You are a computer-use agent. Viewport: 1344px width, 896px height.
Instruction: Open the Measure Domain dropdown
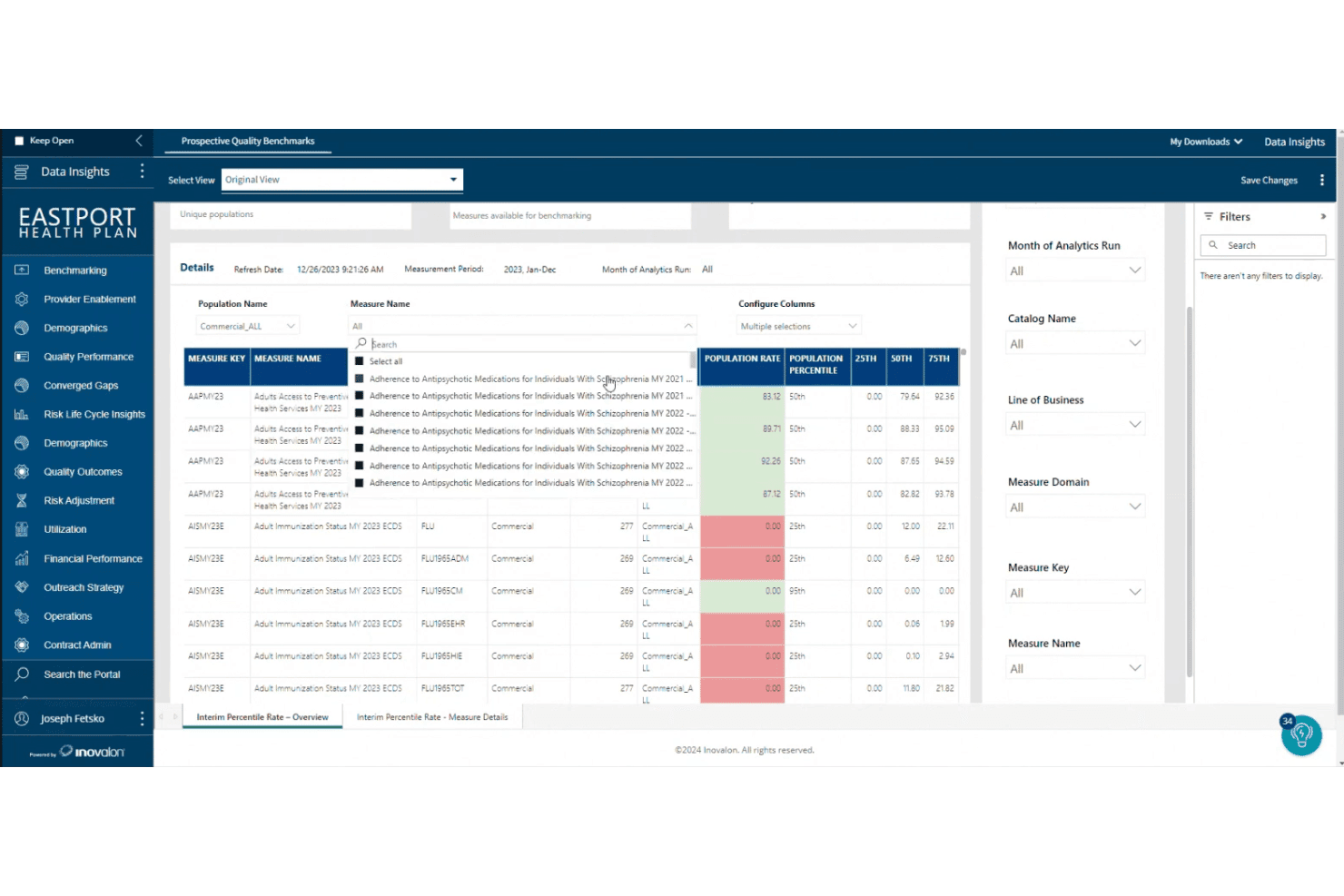(x=1075, y=507)
